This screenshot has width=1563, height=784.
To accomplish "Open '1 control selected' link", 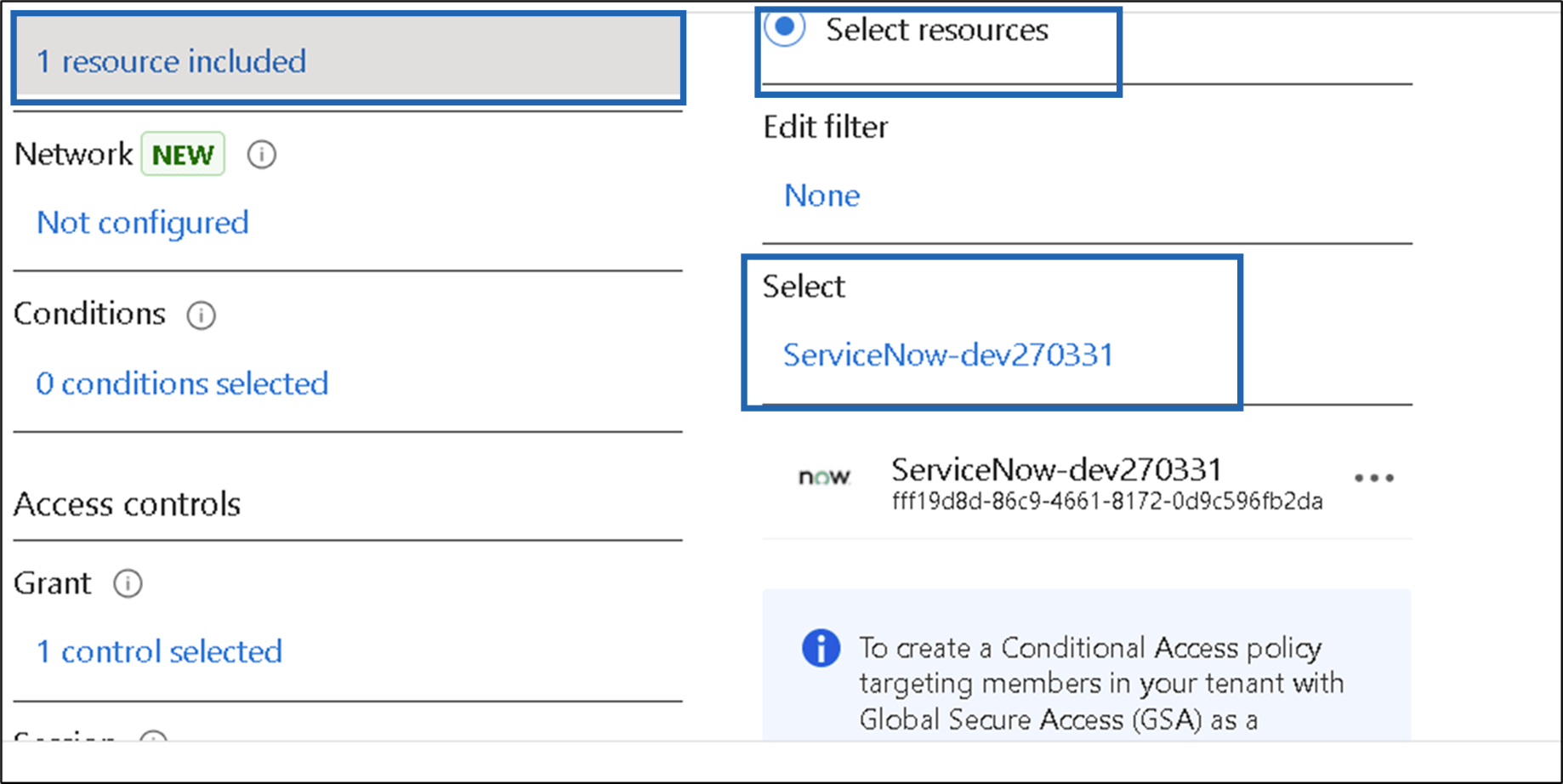I will click(x=159, y=651).
